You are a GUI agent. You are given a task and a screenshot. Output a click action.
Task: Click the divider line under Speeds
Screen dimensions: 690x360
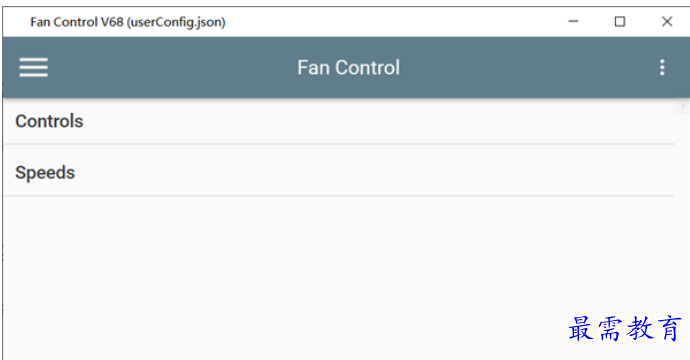pyautogui.click(x=339, y=195)
